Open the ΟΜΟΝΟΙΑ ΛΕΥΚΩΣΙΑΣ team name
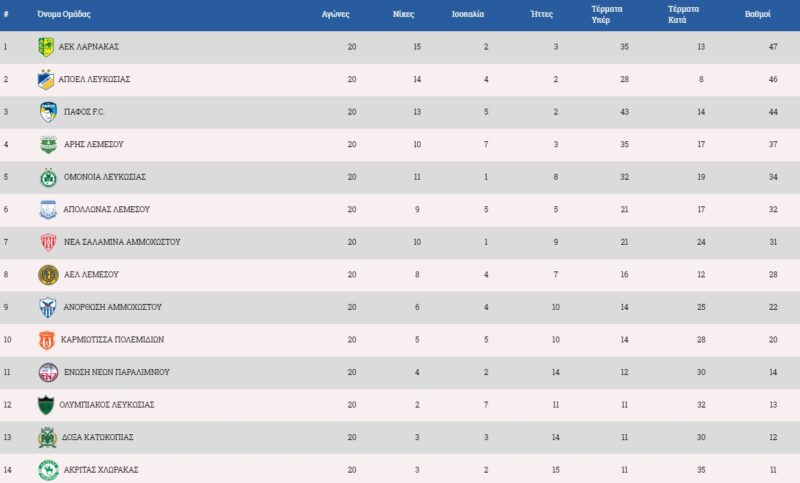 [105, 177]
